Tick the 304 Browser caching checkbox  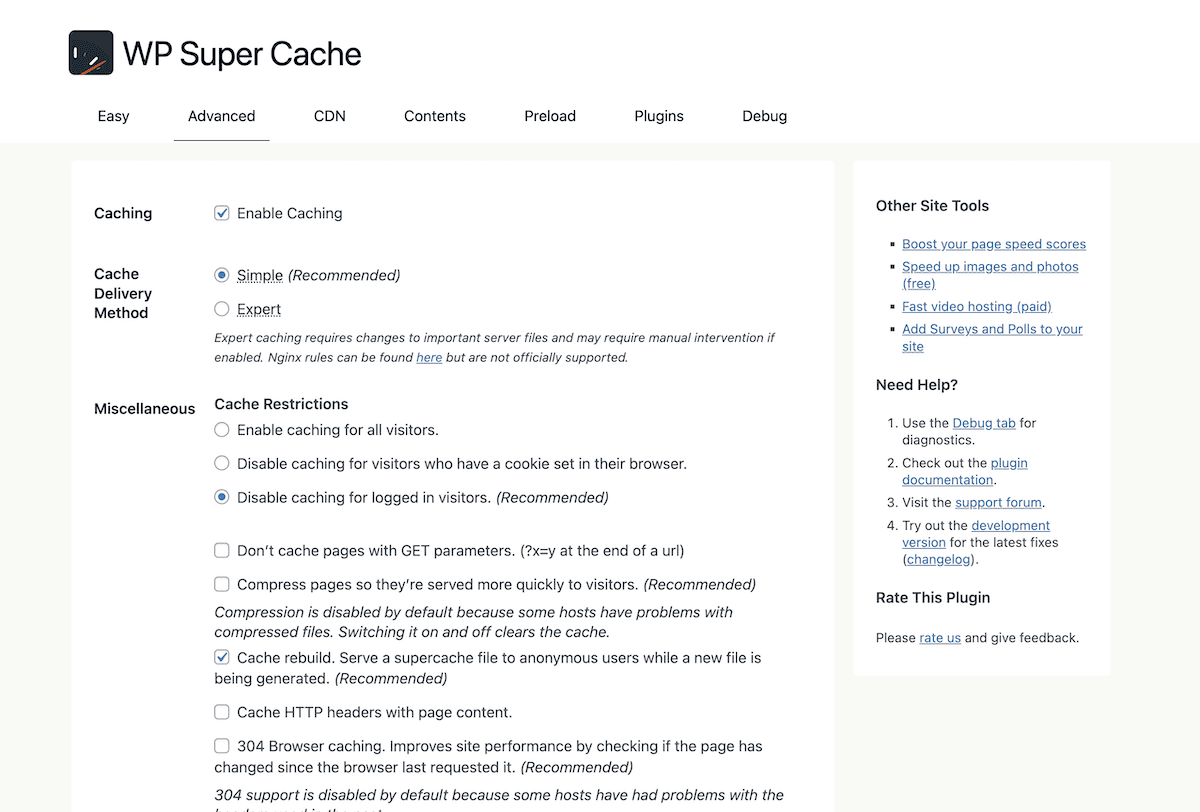pyautogui.click(x=222, y=746)
